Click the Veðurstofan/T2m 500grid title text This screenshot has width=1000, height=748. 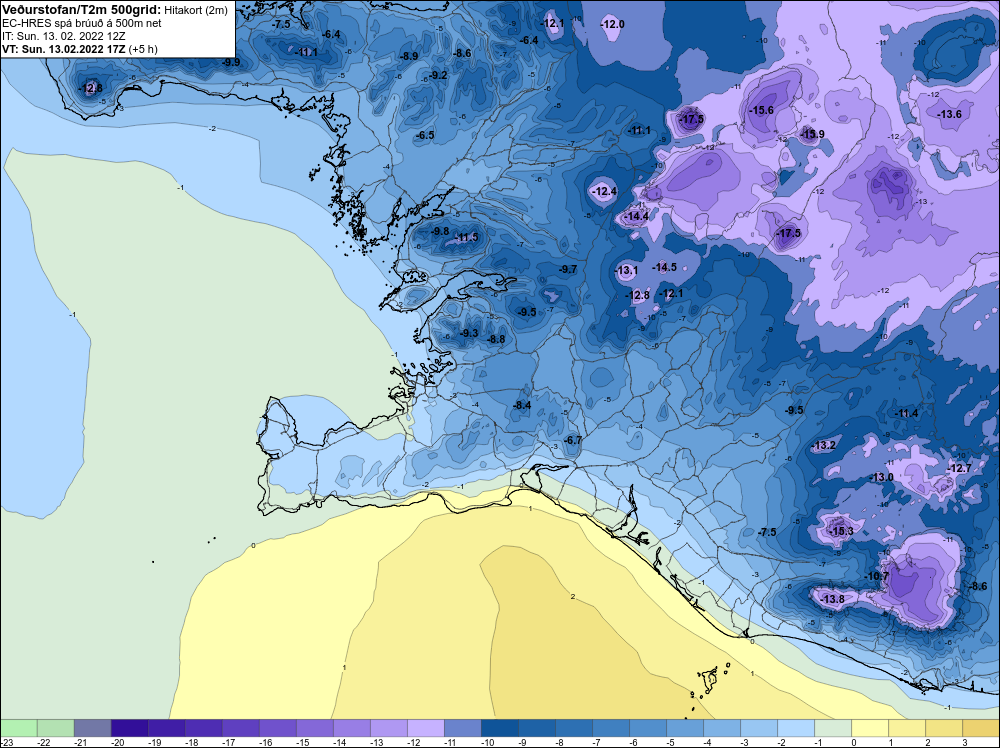click(x=80, y=10)
